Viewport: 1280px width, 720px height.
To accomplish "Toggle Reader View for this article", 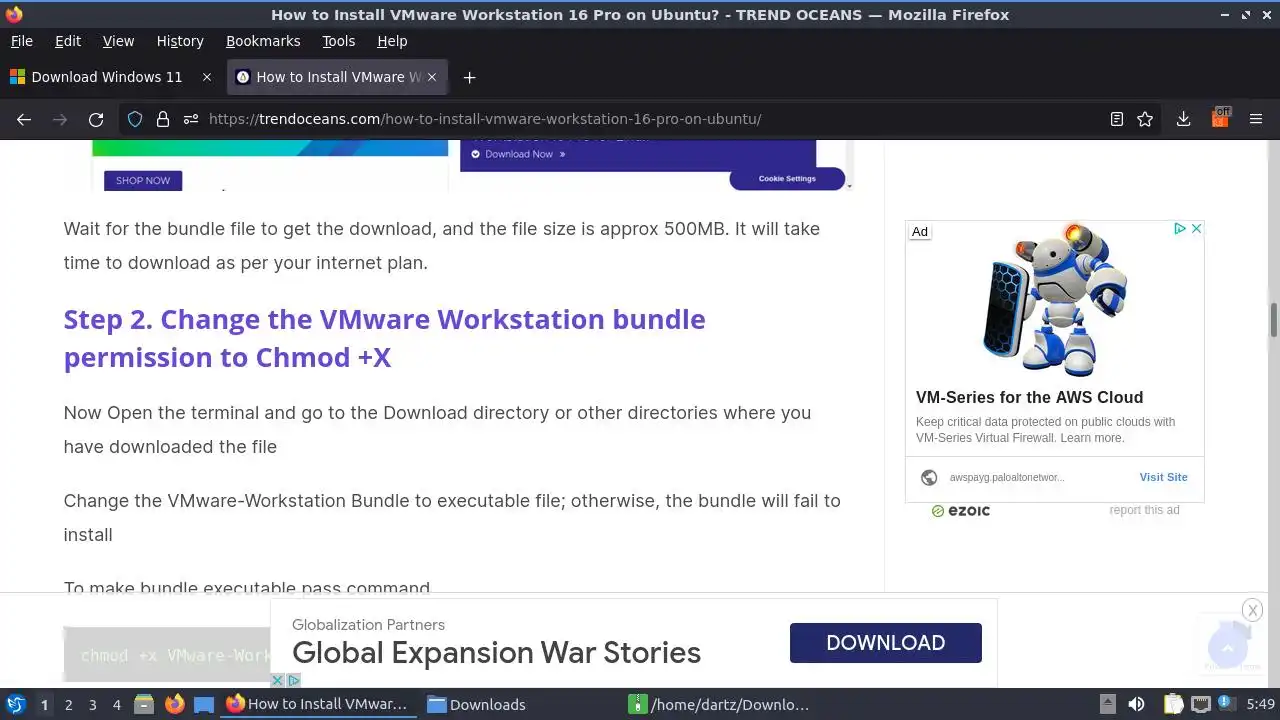I will [x=1117, y=119].
